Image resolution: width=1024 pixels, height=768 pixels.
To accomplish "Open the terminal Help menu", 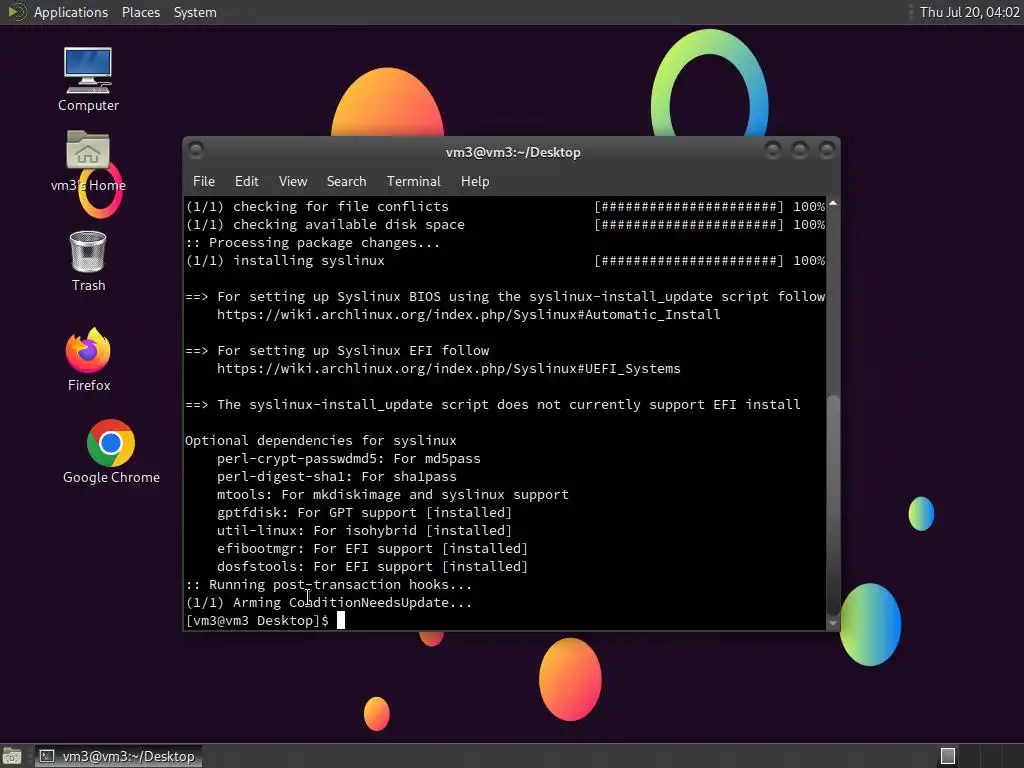I will coord(475,182).
